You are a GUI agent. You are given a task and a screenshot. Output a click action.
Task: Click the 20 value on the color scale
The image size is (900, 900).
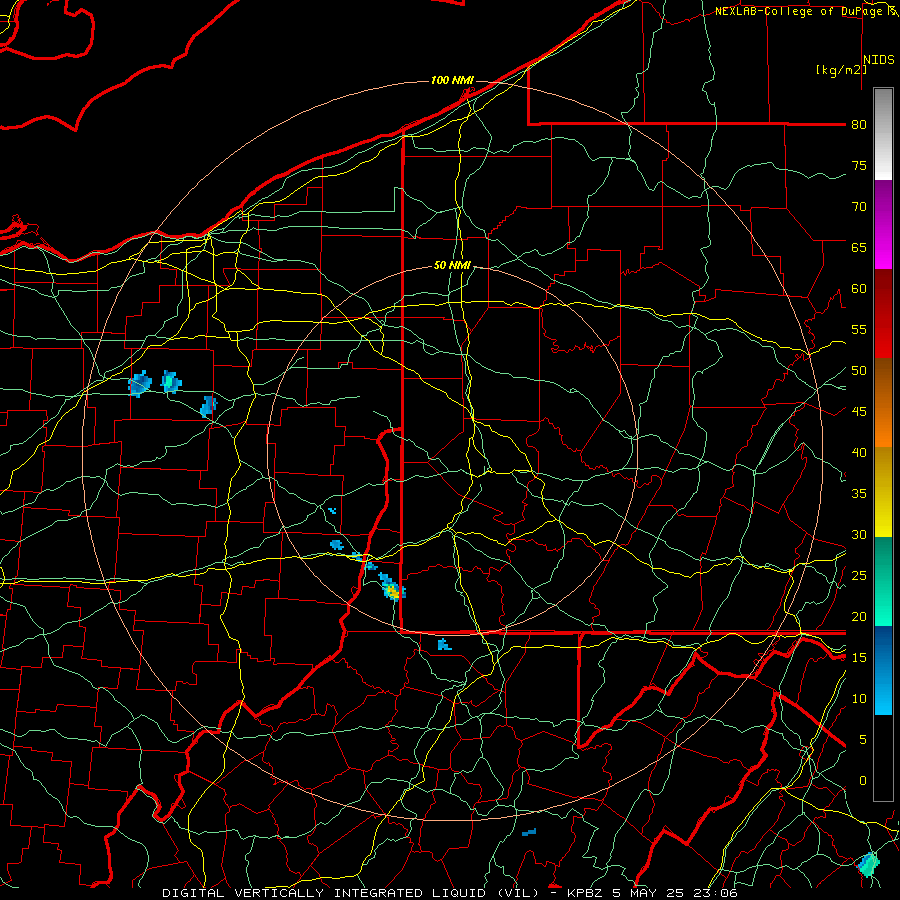[x=859, y=616]
